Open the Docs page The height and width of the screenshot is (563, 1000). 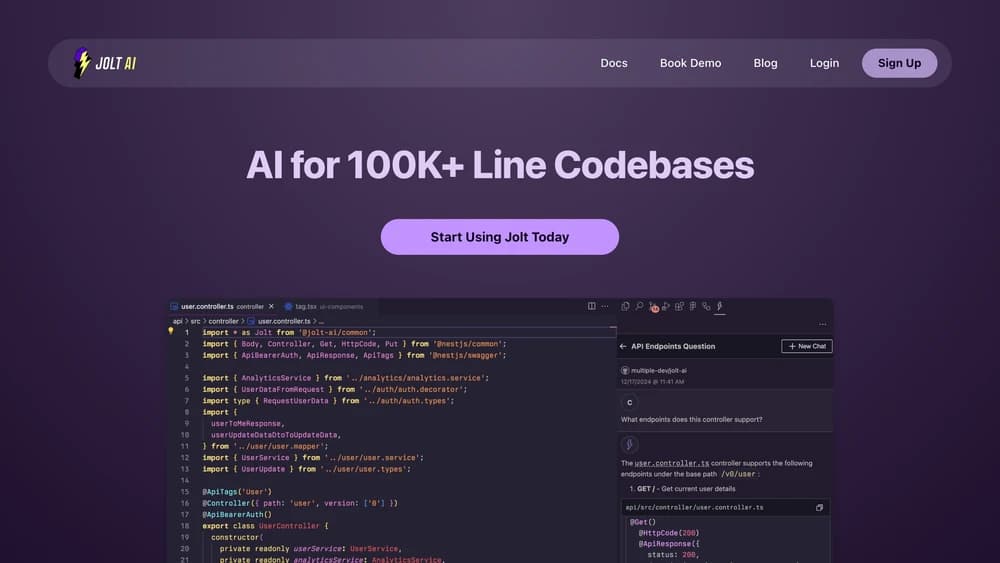click(614, 63)
